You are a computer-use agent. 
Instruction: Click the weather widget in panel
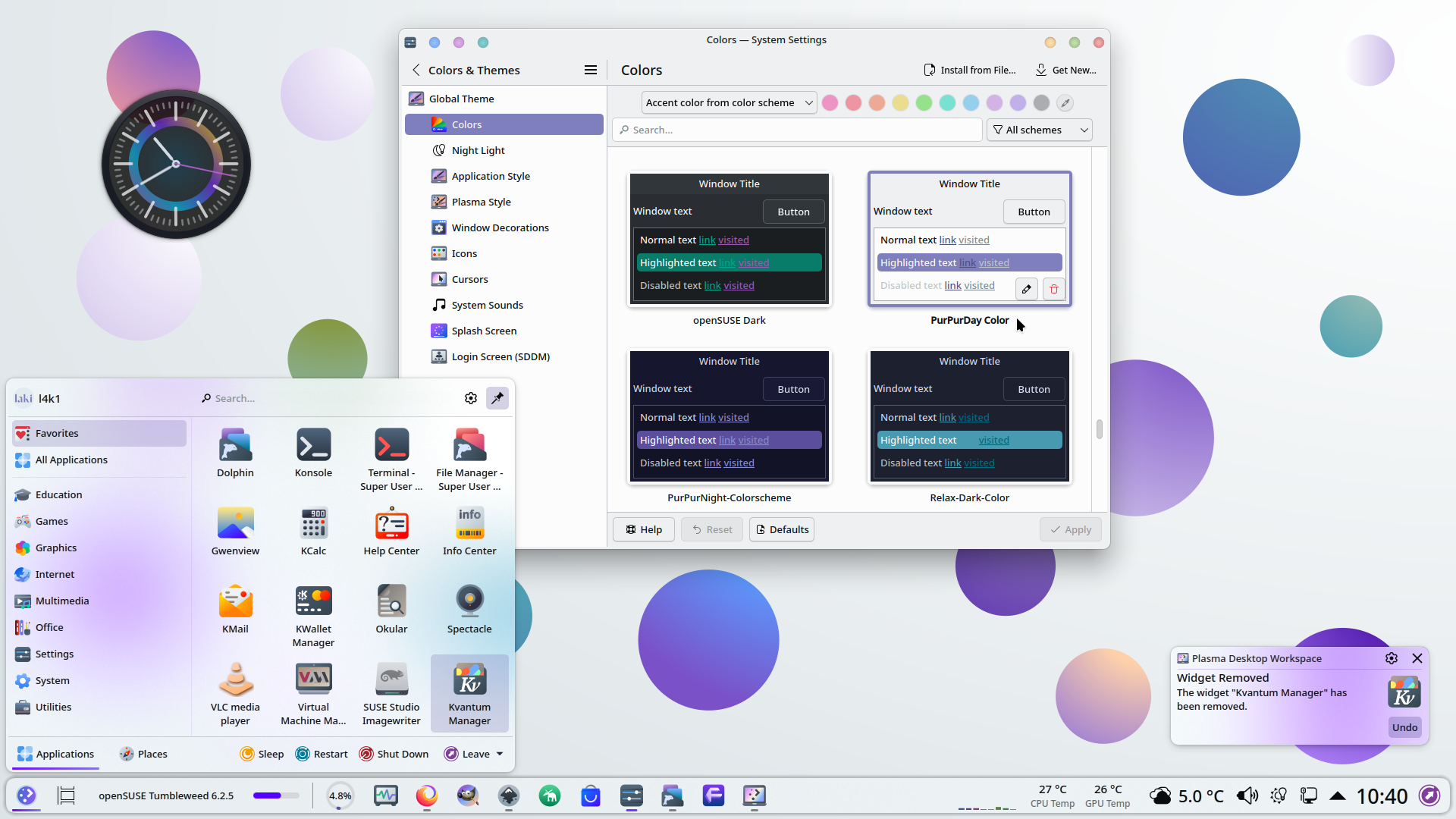coord(1186,795)
